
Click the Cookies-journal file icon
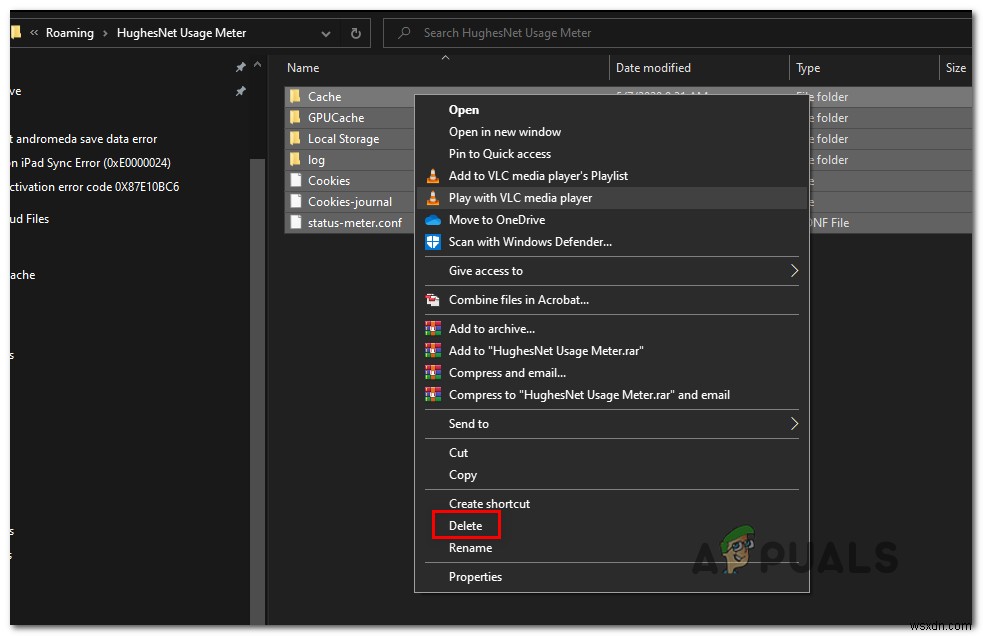click(x=295, y=202)
